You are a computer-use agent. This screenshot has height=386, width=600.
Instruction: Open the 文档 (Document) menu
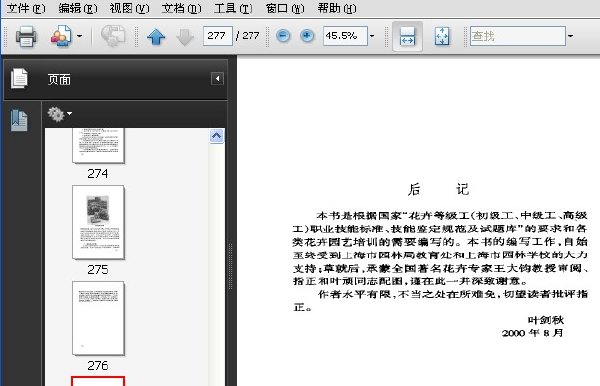(181, 8)
